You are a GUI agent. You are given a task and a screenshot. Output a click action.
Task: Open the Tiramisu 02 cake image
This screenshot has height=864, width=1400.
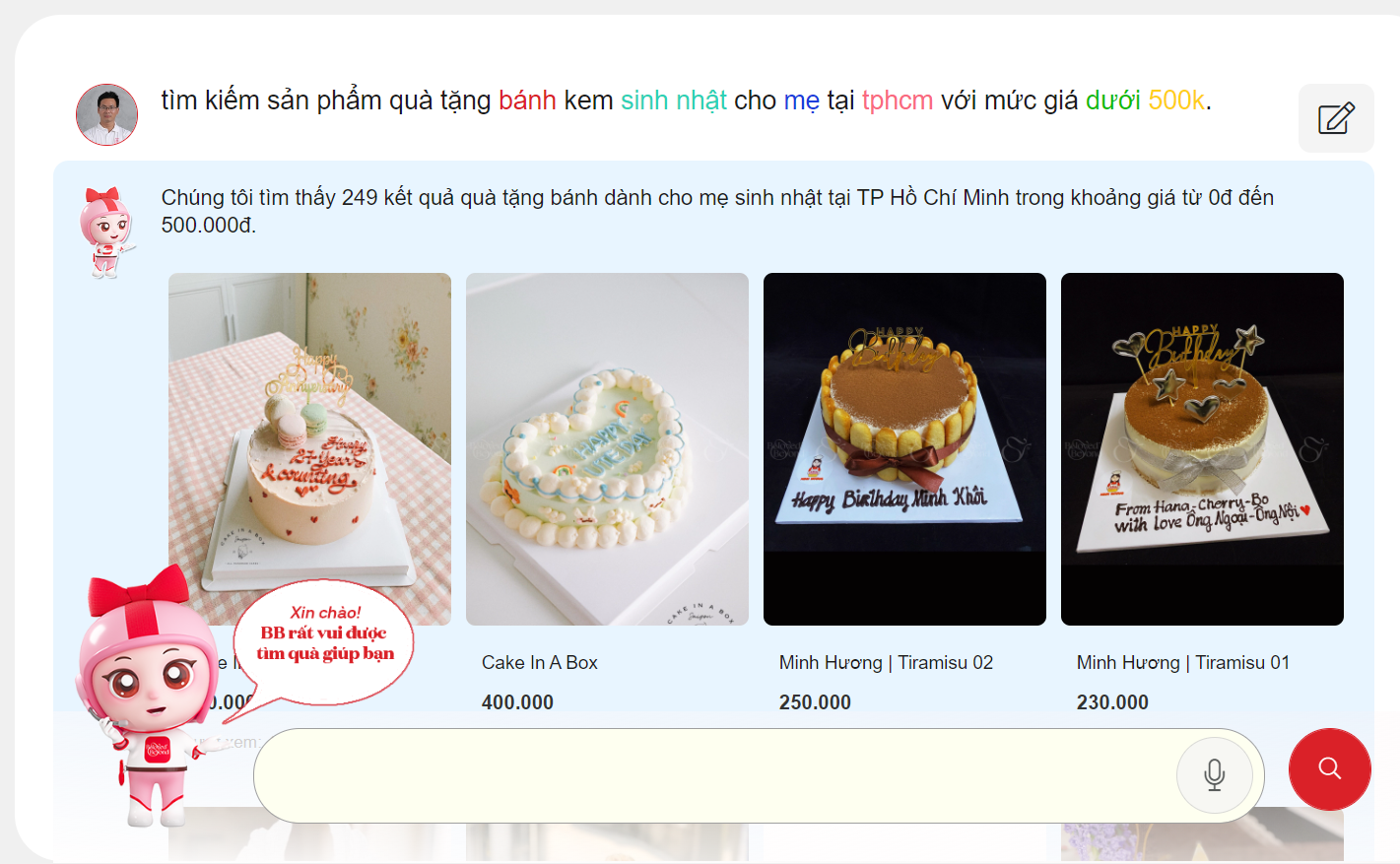pyautogui.click(x=904, y=448)
